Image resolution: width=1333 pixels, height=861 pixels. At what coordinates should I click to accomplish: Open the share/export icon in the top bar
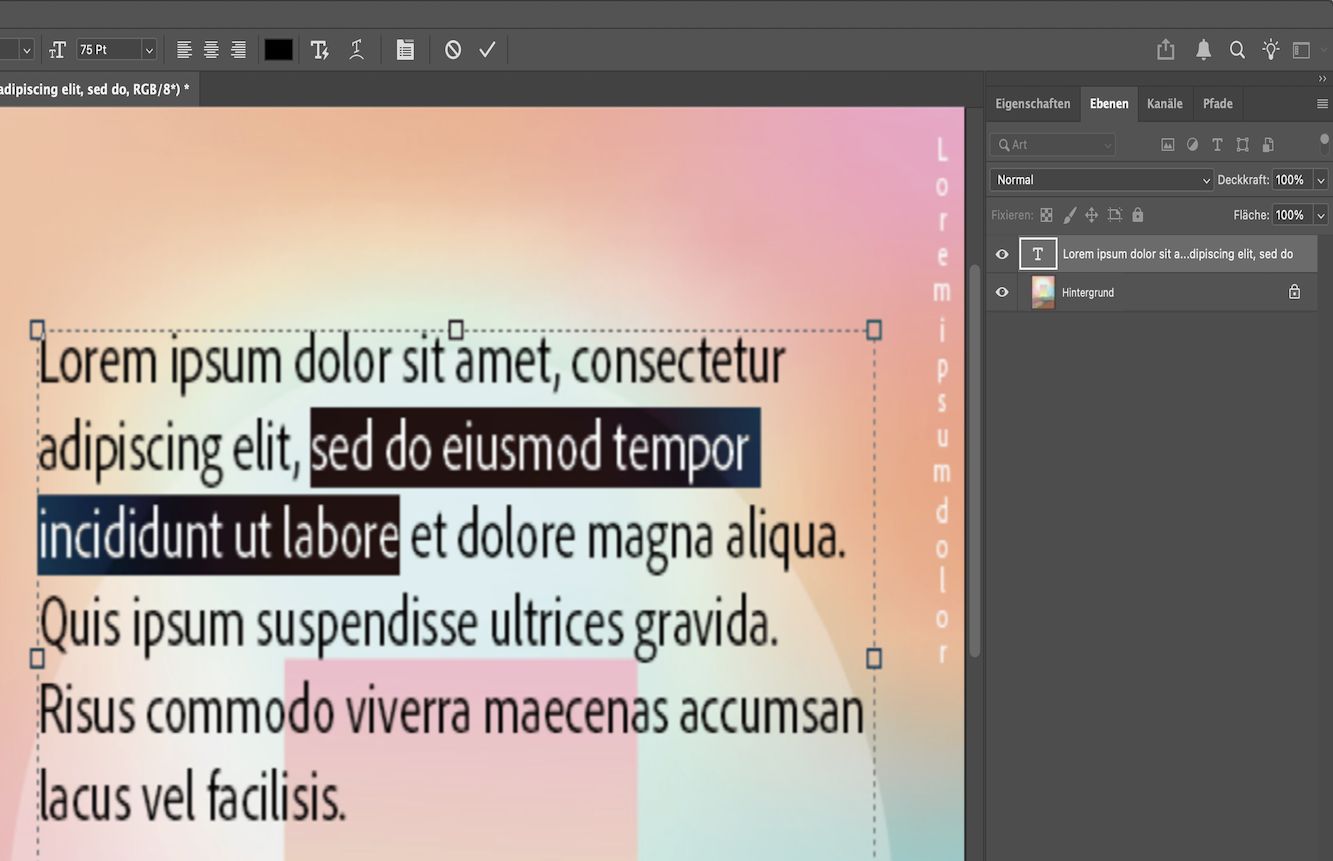(x=1165, y=49)
